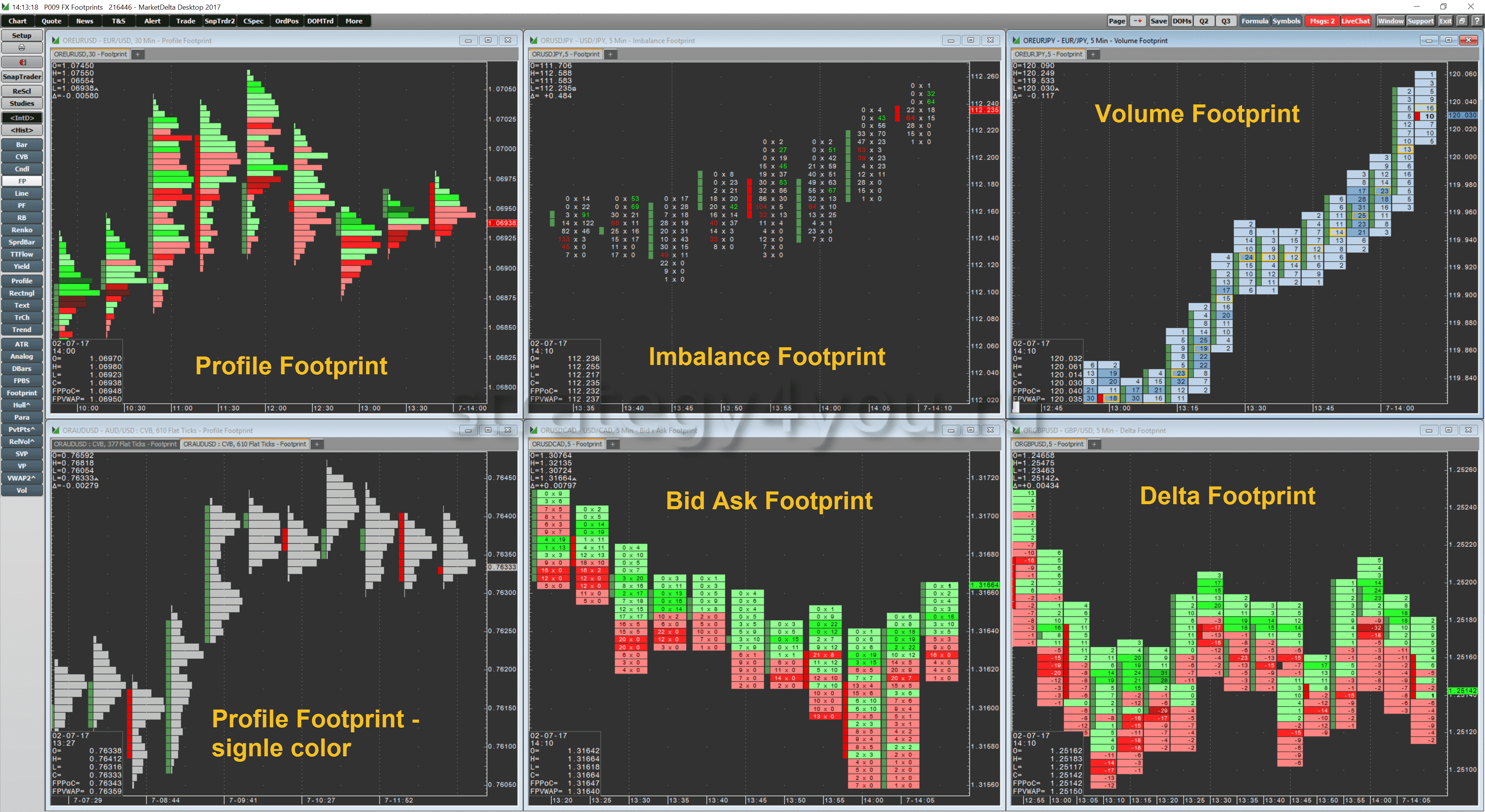Viewport: 1485px width, 812px height.
Task: Expand the PvtPts^ study menu
Action: pos(22,429)
